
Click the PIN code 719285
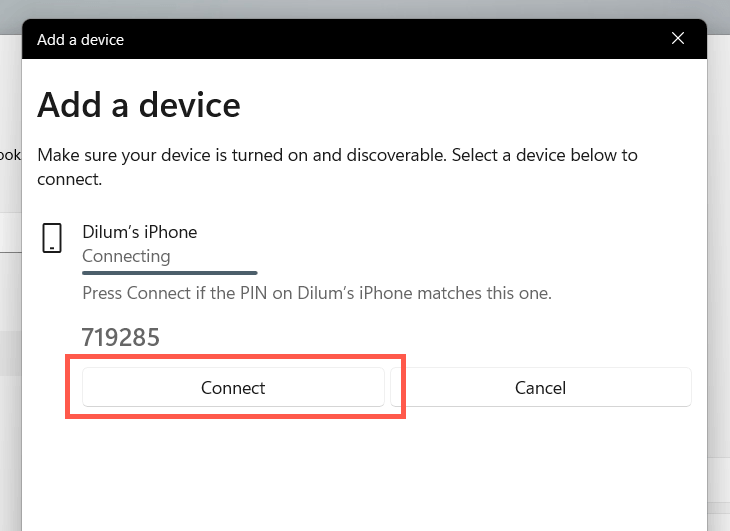(120, 338)
